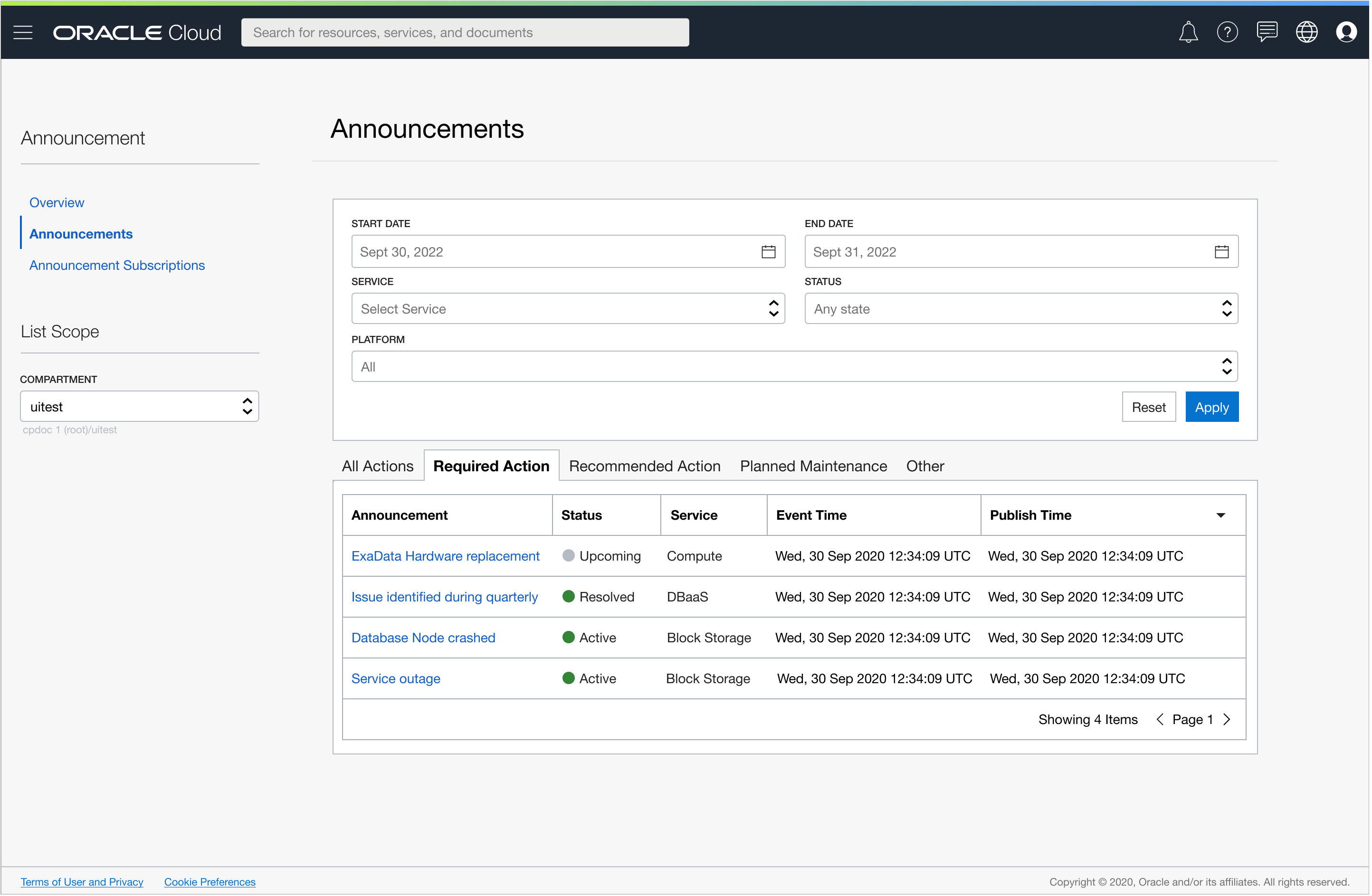Click the feedback chat icon
The height and width of the screenshot is (896, 1372).
[x=1267, y=32]
